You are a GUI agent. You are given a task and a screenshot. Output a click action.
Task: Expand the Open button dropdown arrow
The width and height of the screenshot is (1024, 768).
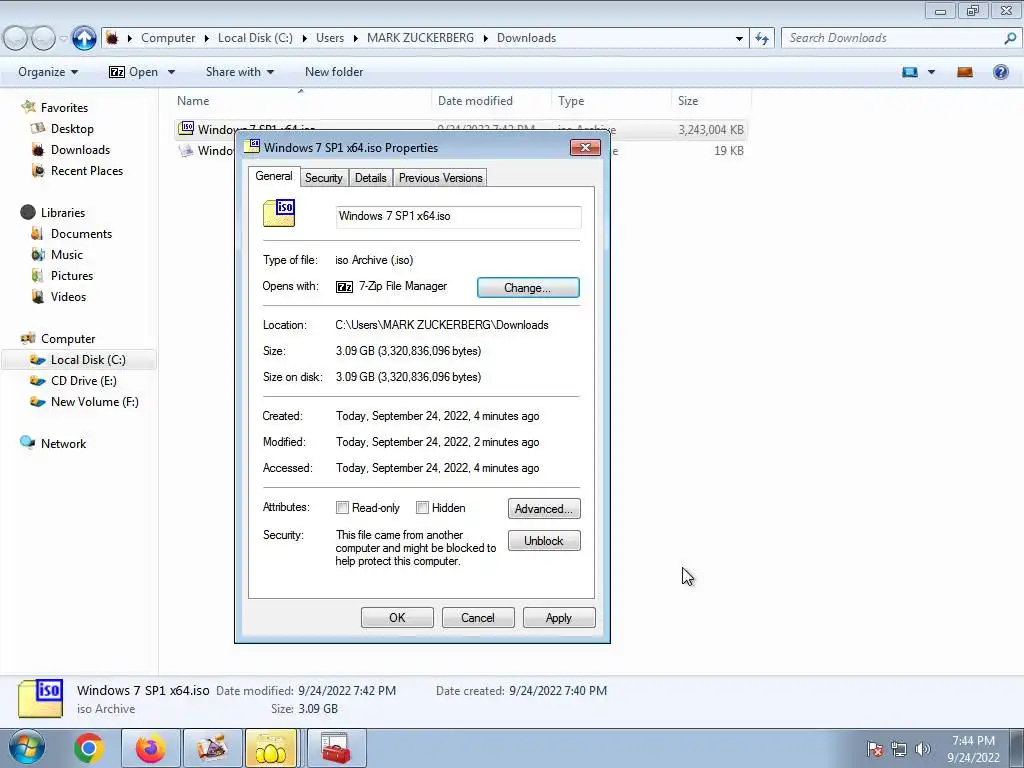click(171, 72)
